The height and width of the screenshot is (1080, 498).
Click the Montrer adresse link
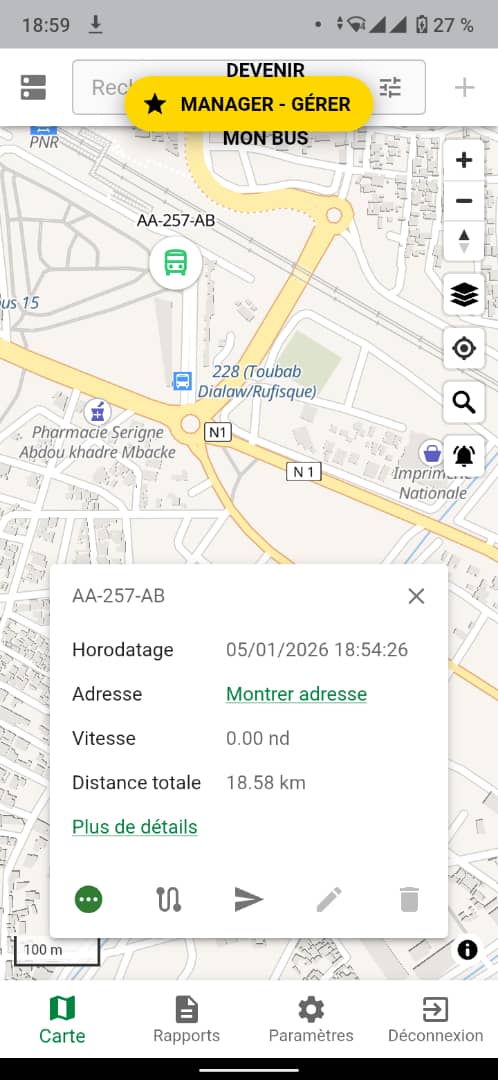(x=296, y=694)
